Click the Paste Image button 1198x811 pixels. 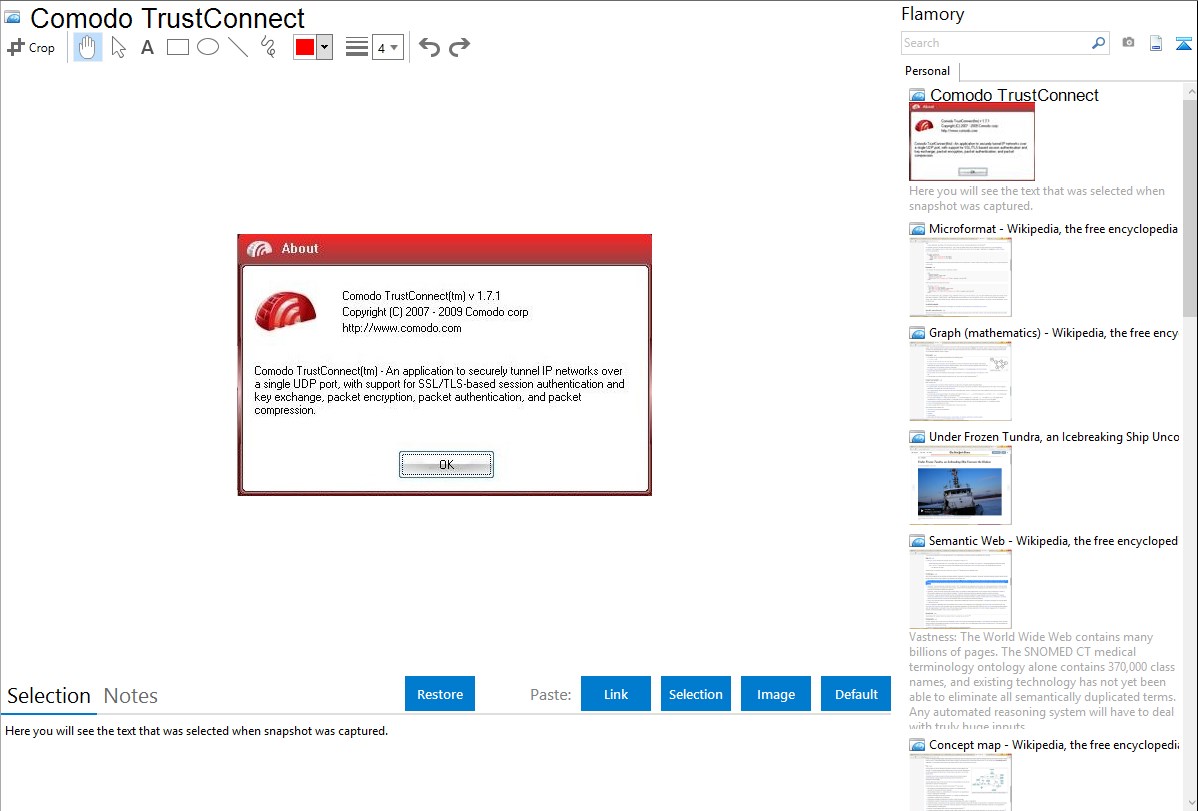(775, 694)
